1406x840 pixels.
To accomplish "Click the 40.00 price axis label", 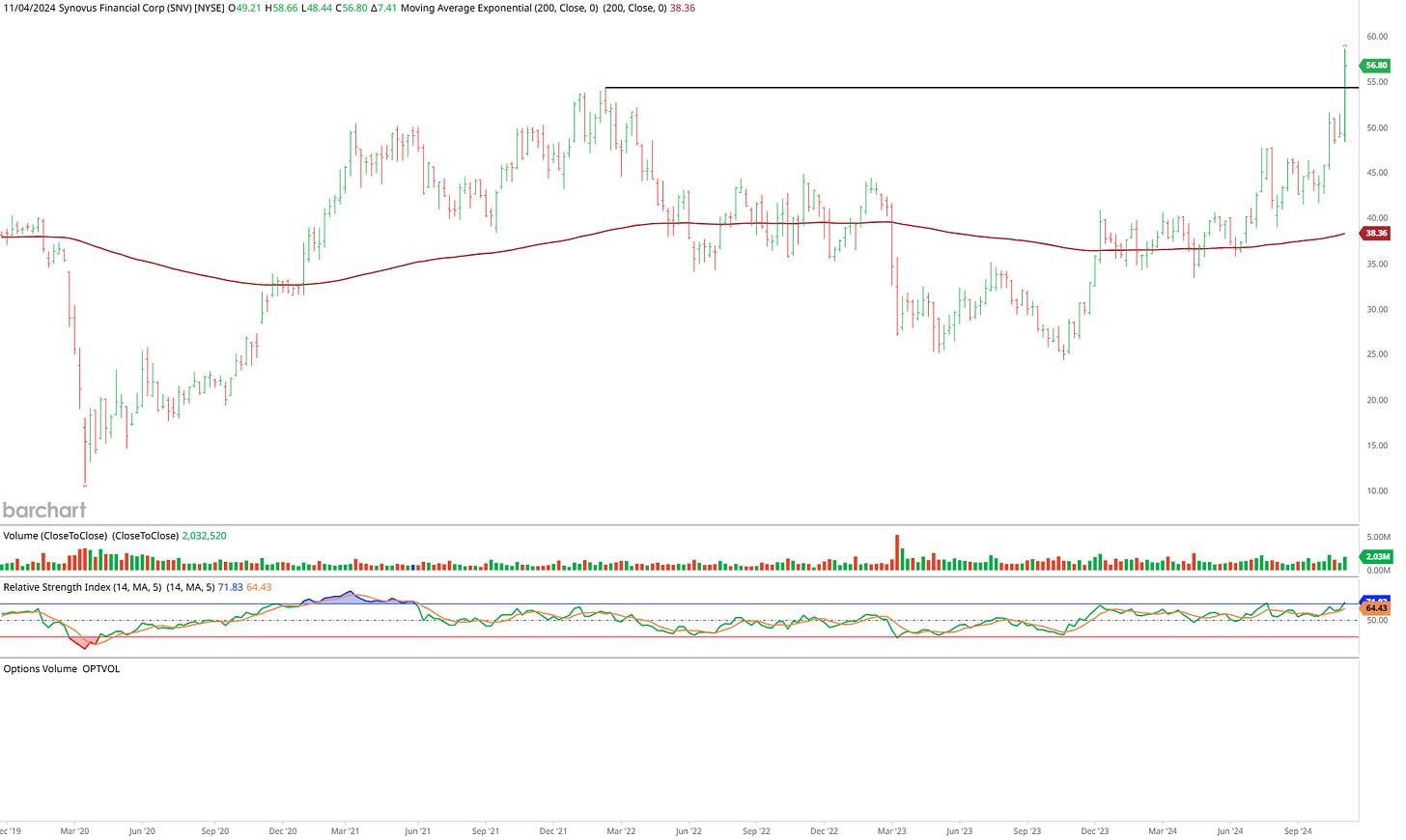I will tap(1377, 218).
